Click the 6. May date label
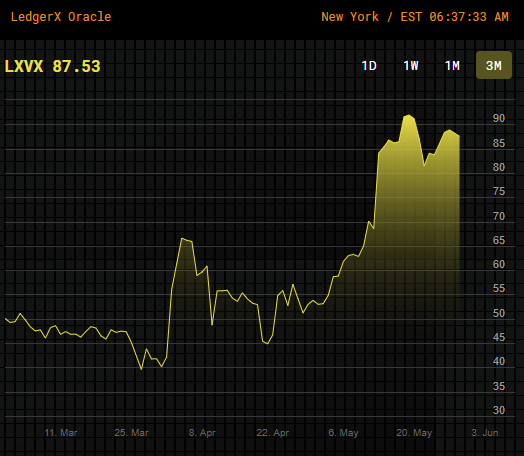 pyautogui.click(x=343, y=433)
